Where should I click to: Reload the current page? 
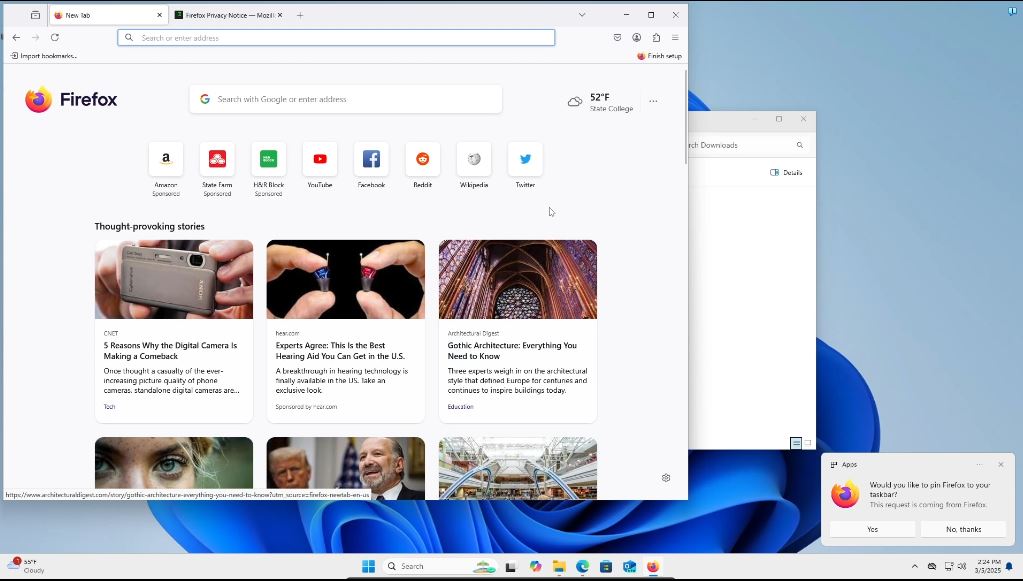coord(55,38)
